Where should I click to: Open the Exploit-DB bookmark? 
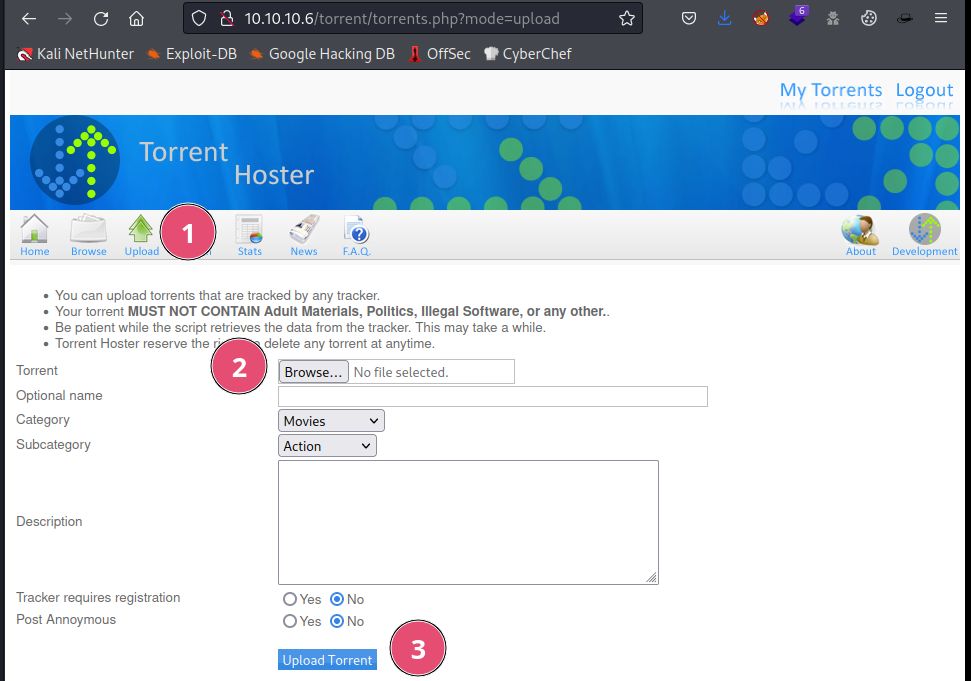coord(192,54)
